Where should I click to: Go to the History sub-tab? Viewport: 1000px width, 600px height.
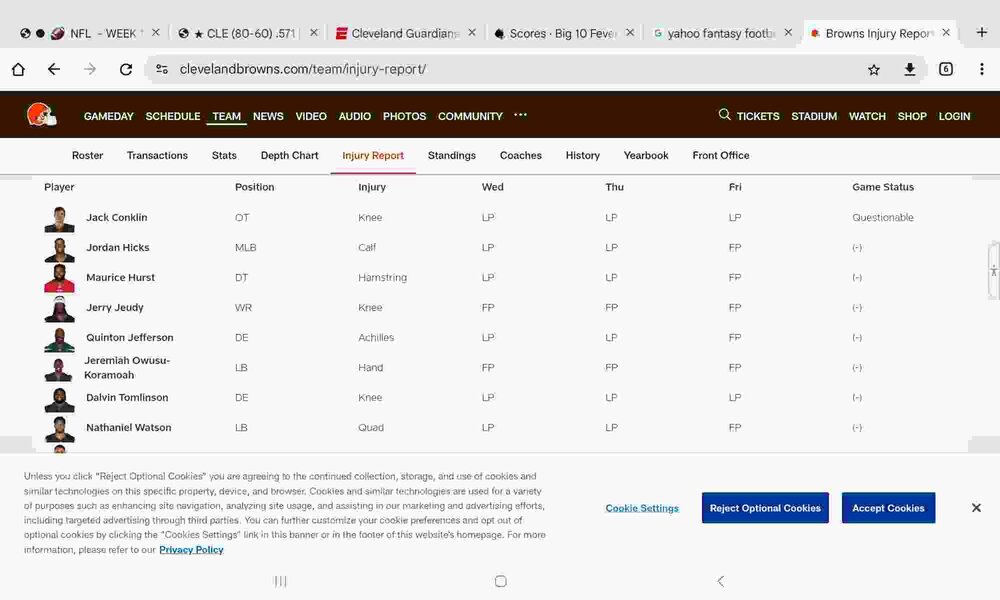pos(582,155)
